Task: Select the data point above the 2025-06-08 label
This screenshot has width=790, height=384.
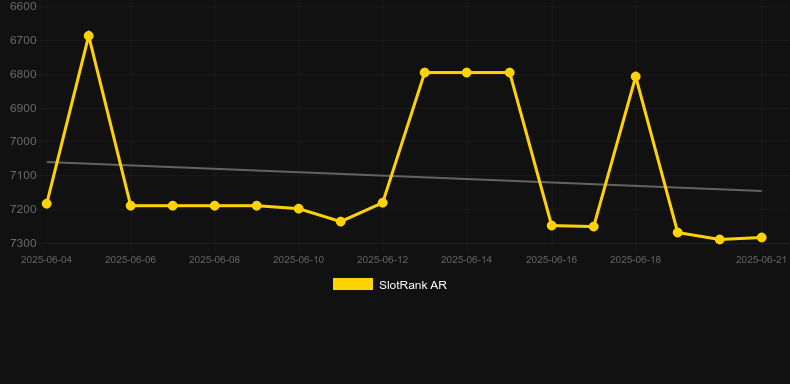Action: [215, 206]
